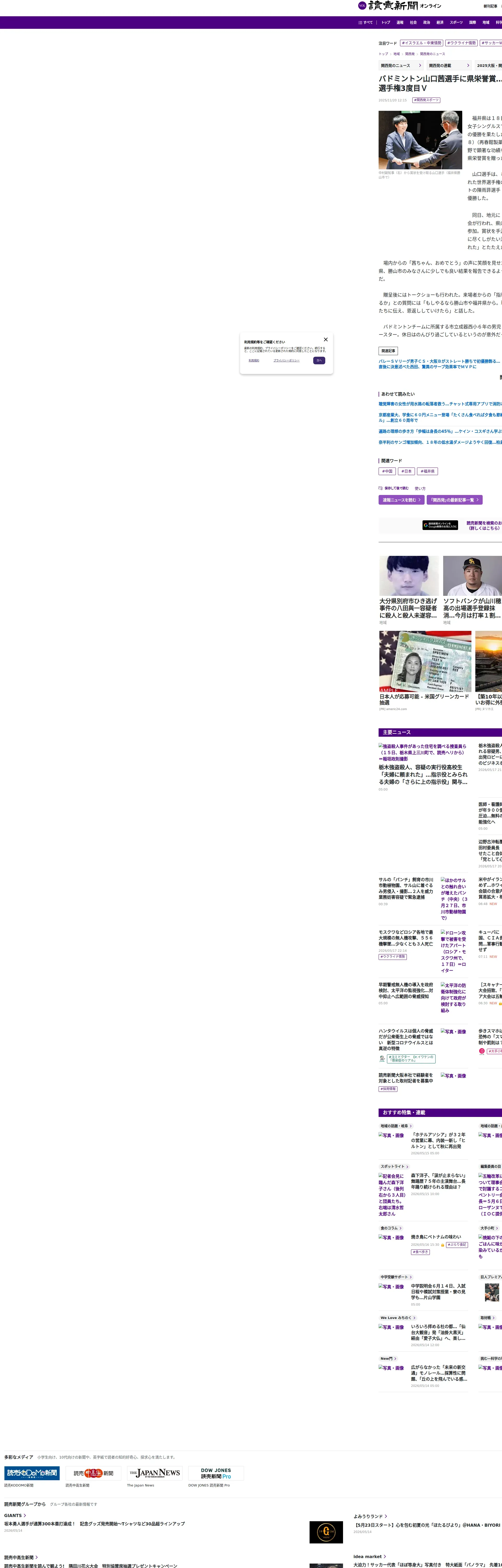The width and height of the screenshot is (502, 1568).
Task: Select the #食べ歩き tag
Action: [x=421, y=1252]
